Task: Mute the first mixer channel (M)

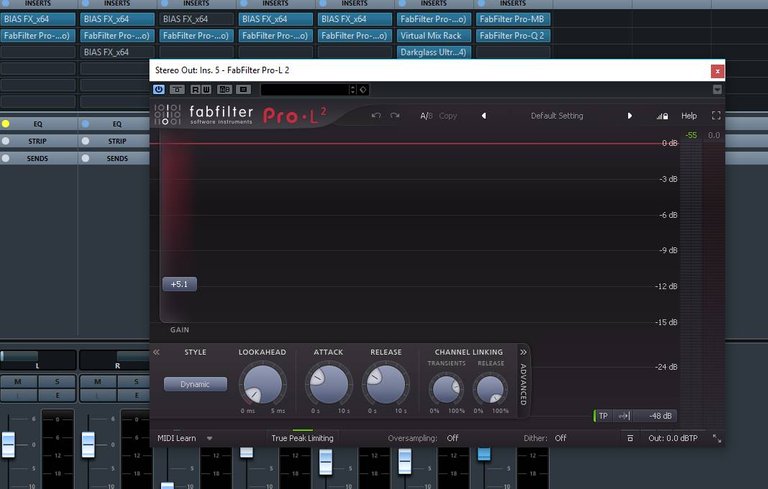Action: click(x=18, y=381)
